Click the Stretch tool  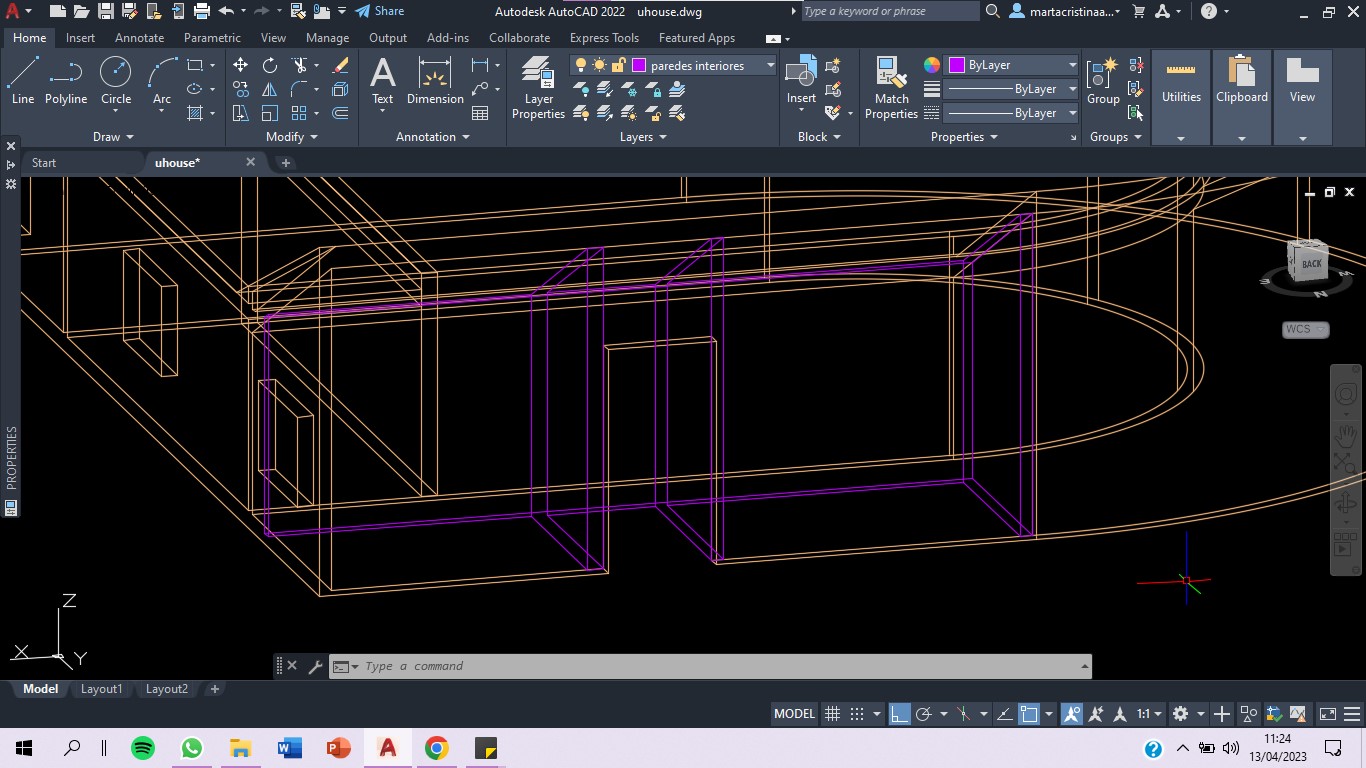coord(240,113)
